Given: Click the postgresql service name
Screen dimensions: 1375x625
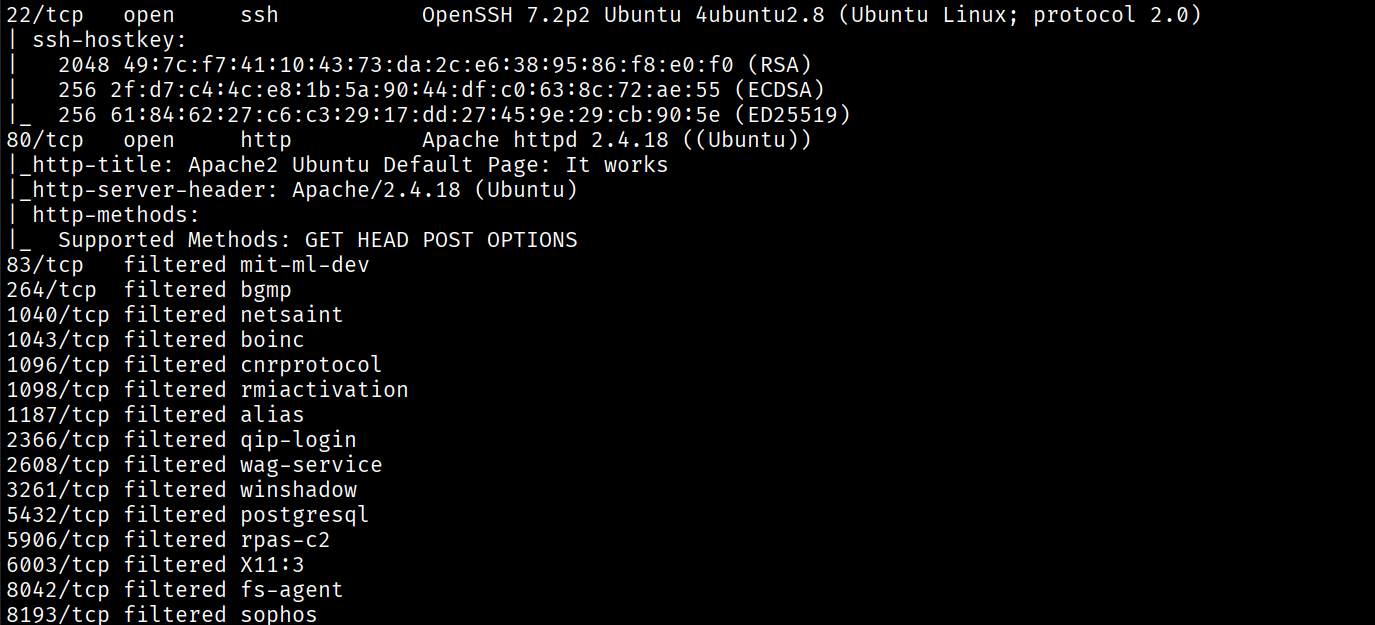Looking at the screenshot, I should (304, 515).
